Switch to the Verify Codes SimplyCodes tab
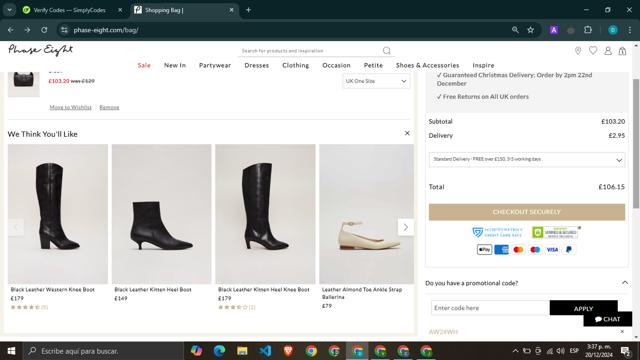The height and width of the screenshot is (360, 640). click(69, 10)
